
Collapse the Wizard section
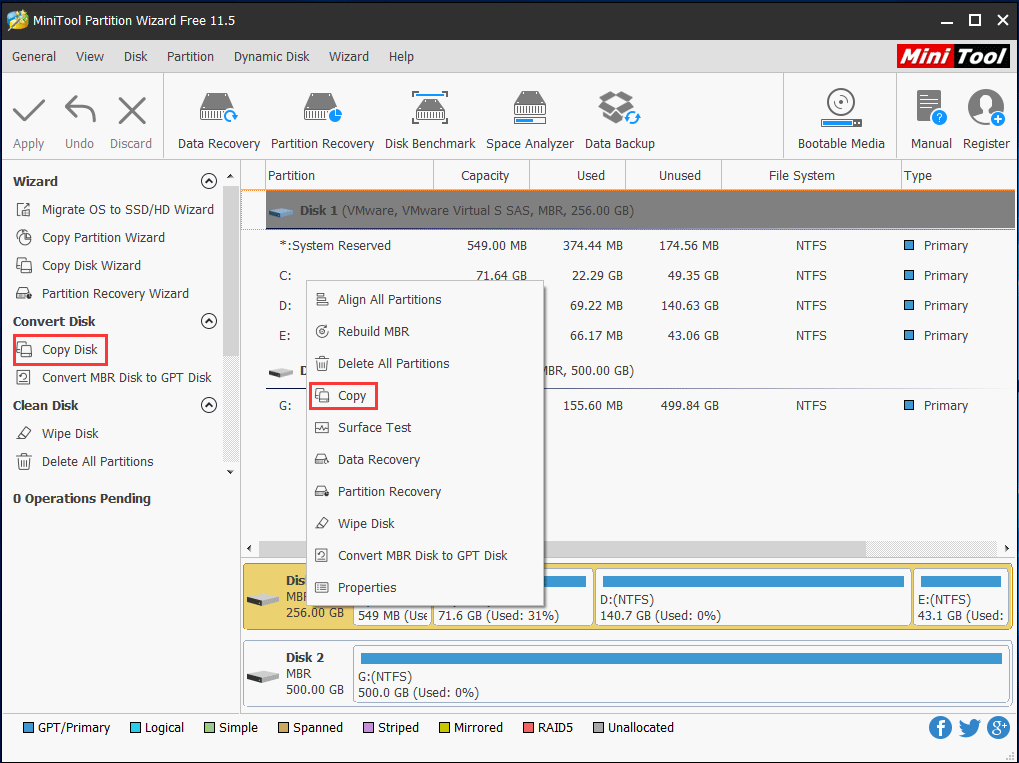point(209,181)
